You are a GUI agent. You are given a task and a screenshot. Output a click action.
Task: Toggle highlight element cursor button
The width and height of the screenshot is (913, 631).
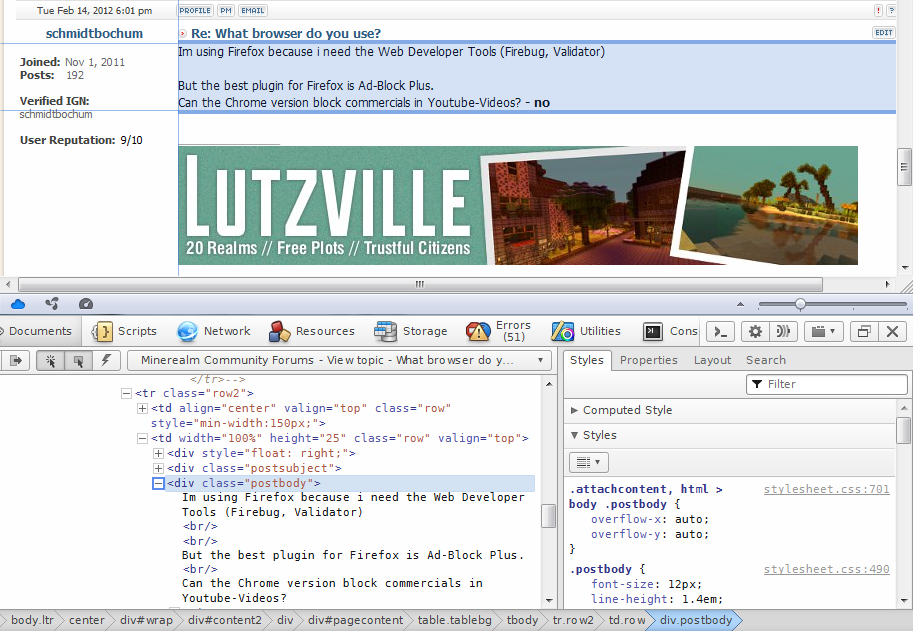(x=78, y=361)
